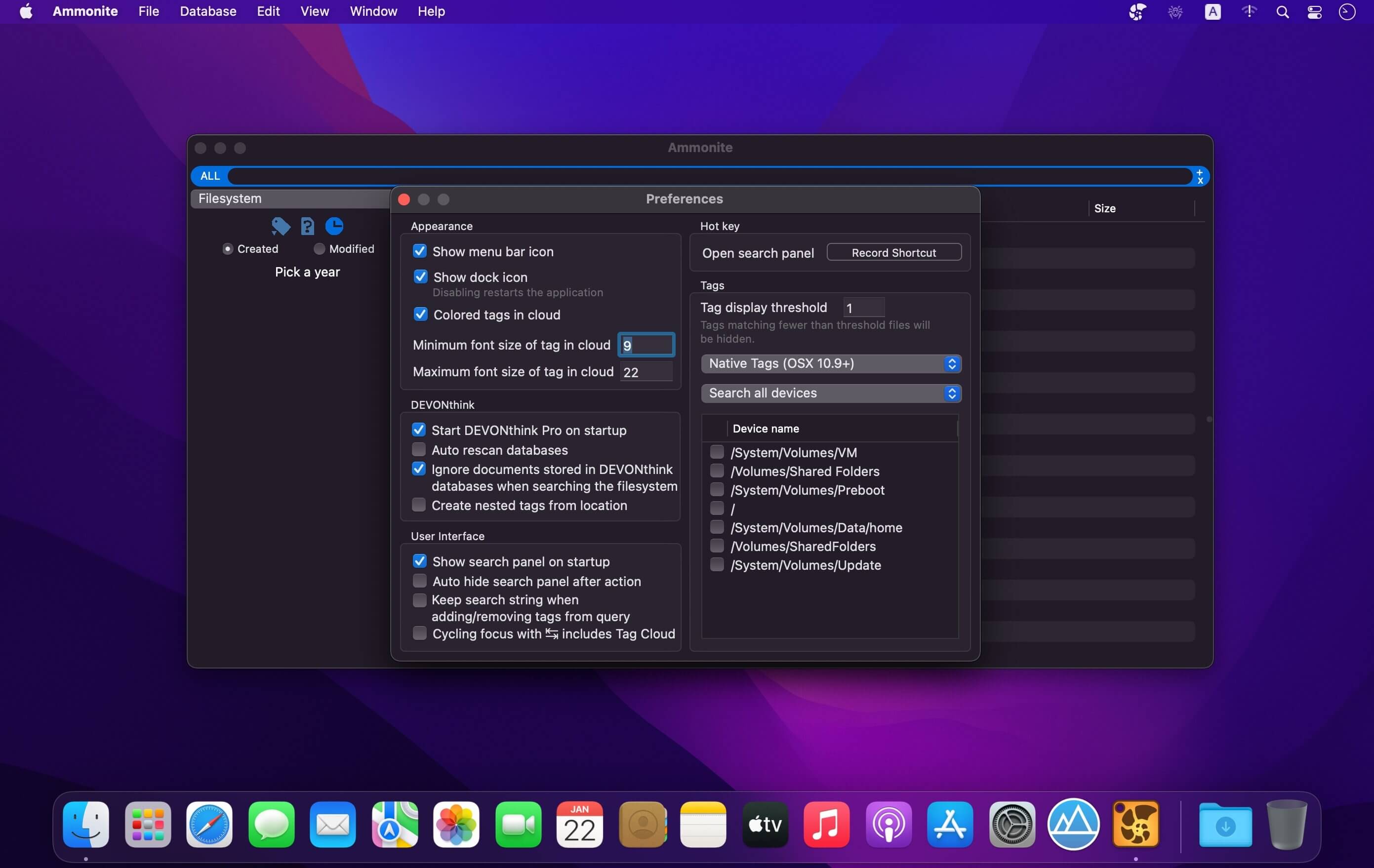Screen dimensions: 1374x868
Task: Open Native Tags (OSX 10.9+) dropdown
Action: tap(831, 363)
